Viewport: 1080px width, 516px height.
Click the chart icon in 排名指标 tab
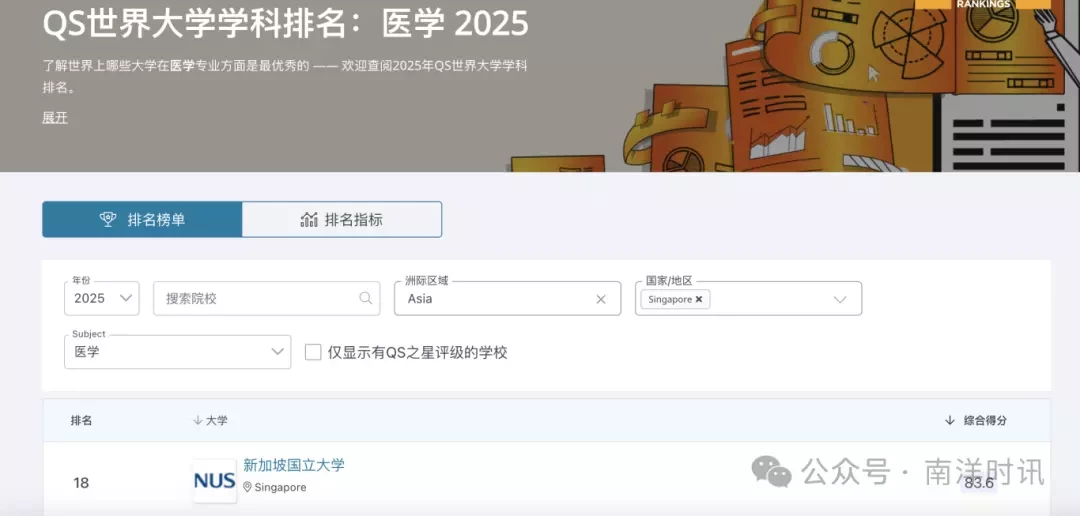[309, 220]
